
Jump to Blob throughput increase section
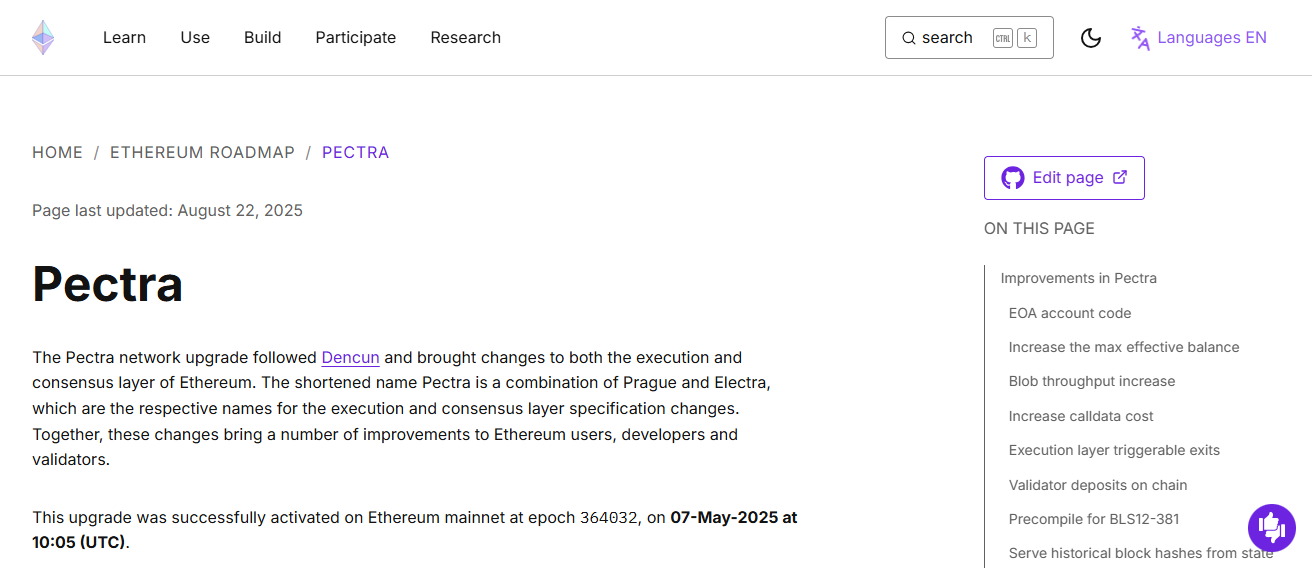(1092, 381)
